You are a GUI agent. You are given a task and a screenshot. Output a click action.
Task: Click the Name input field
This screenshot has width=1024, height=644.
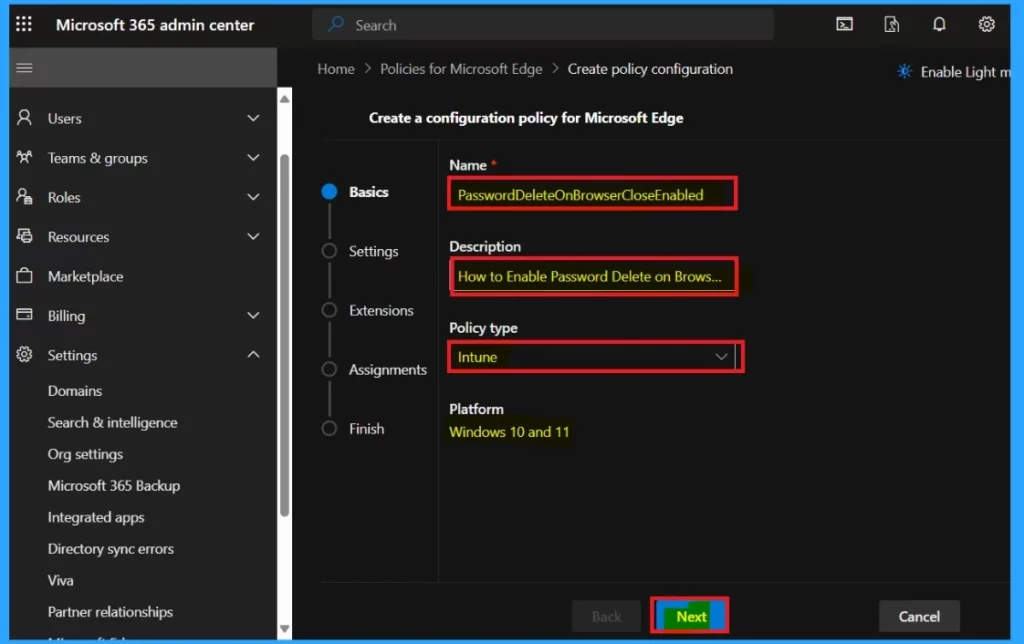[x=593, y=194]
